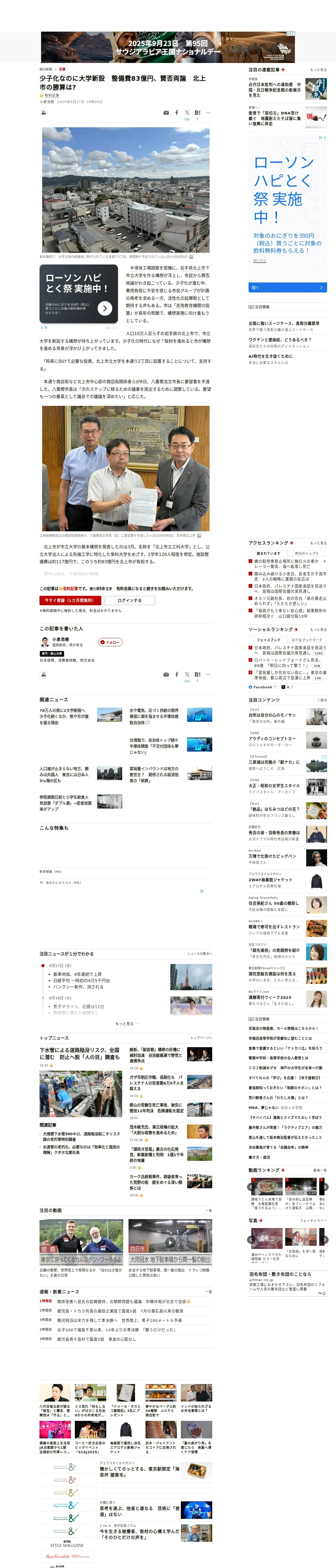Open トップページへ link in top news
The height and width of the screenshot is (1568, 336).
coord(201,1038)
